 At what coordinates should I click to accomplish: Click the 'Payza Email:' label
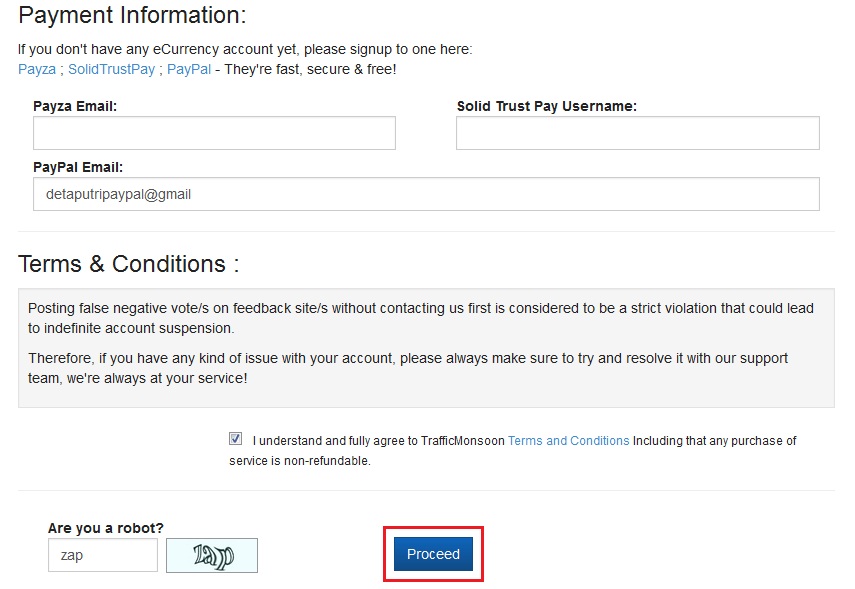coord(75,106)
